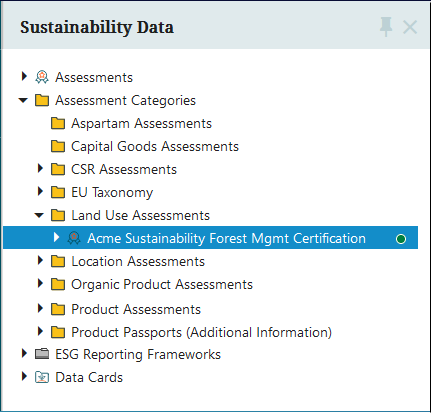
Task: Click the ESG Reporting Frameworks binder icon
Action: pyautogui.click(x=42, y=354)
